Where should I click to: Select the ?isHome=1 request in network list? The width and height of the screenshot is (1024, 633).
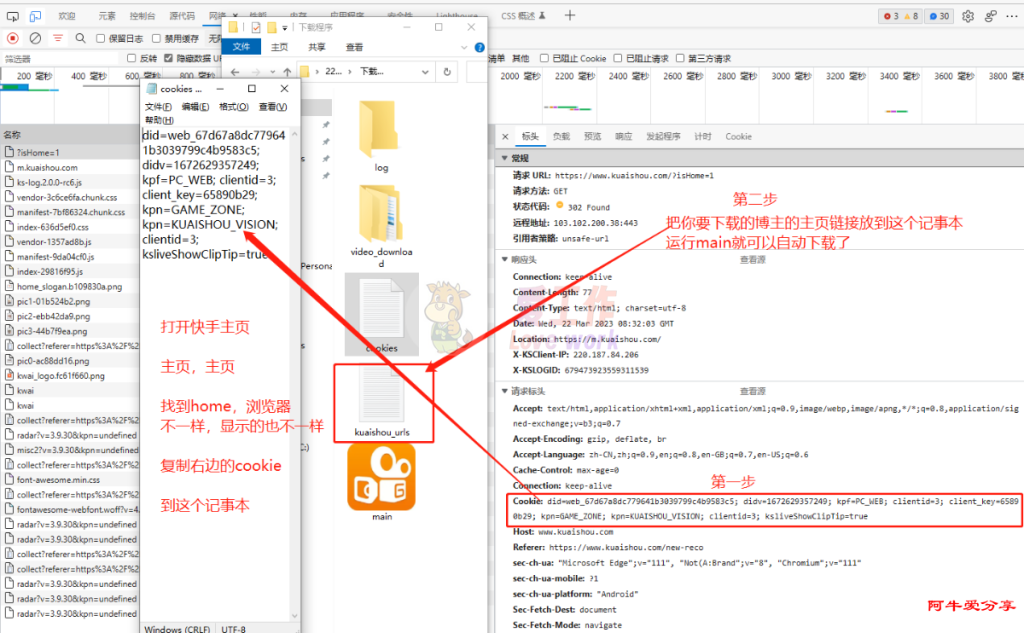click(x=70, y=152)
